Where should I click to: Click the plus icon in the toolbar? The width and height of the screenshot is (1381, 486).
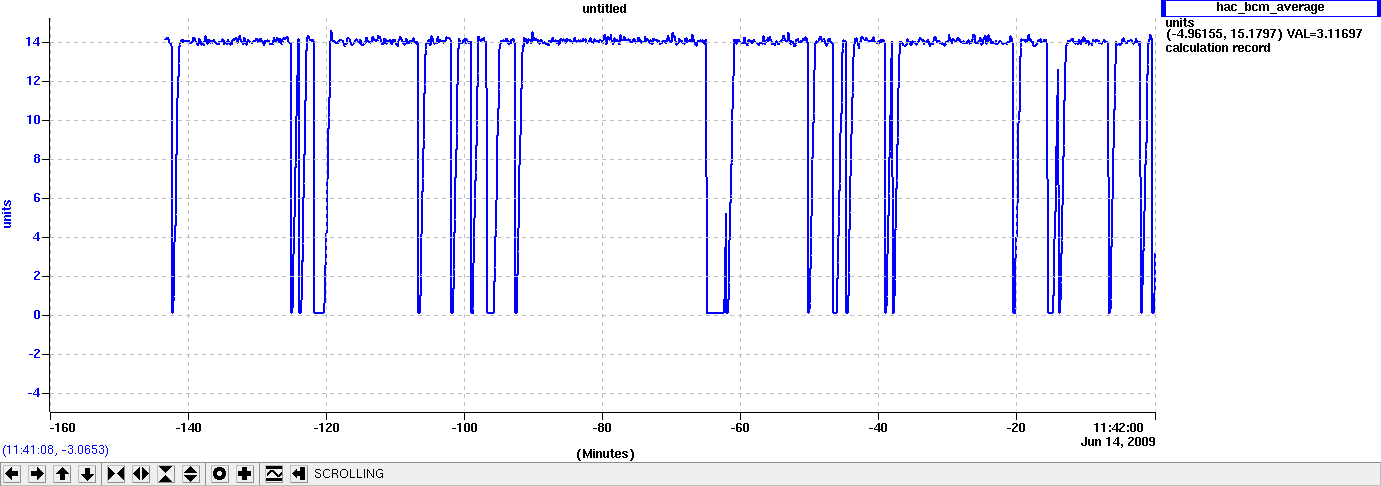(x=245, y=474)
